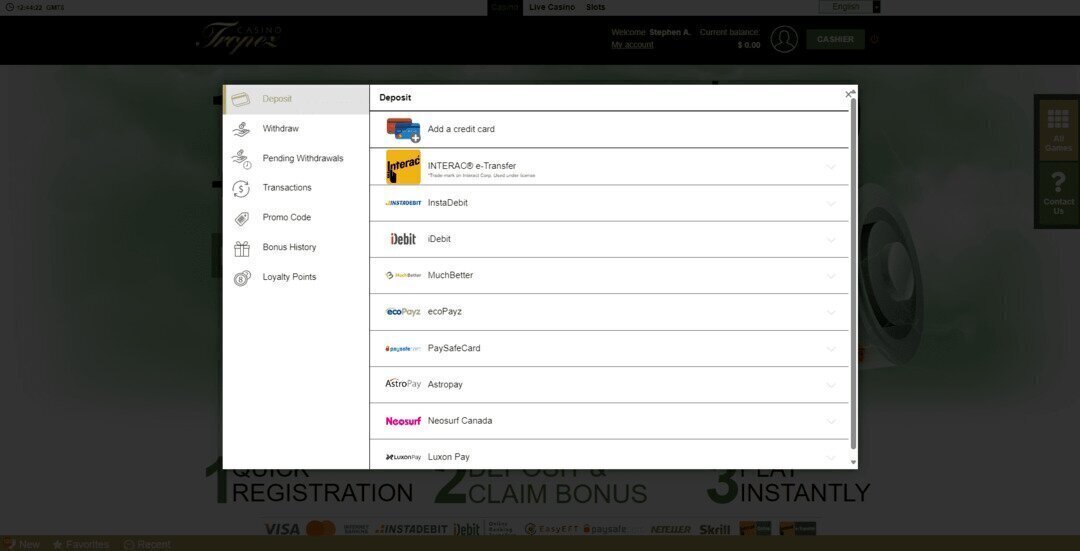Click the InstaDebit logo
This screenshot has width=1080, height=551.
tap(403, 203)
